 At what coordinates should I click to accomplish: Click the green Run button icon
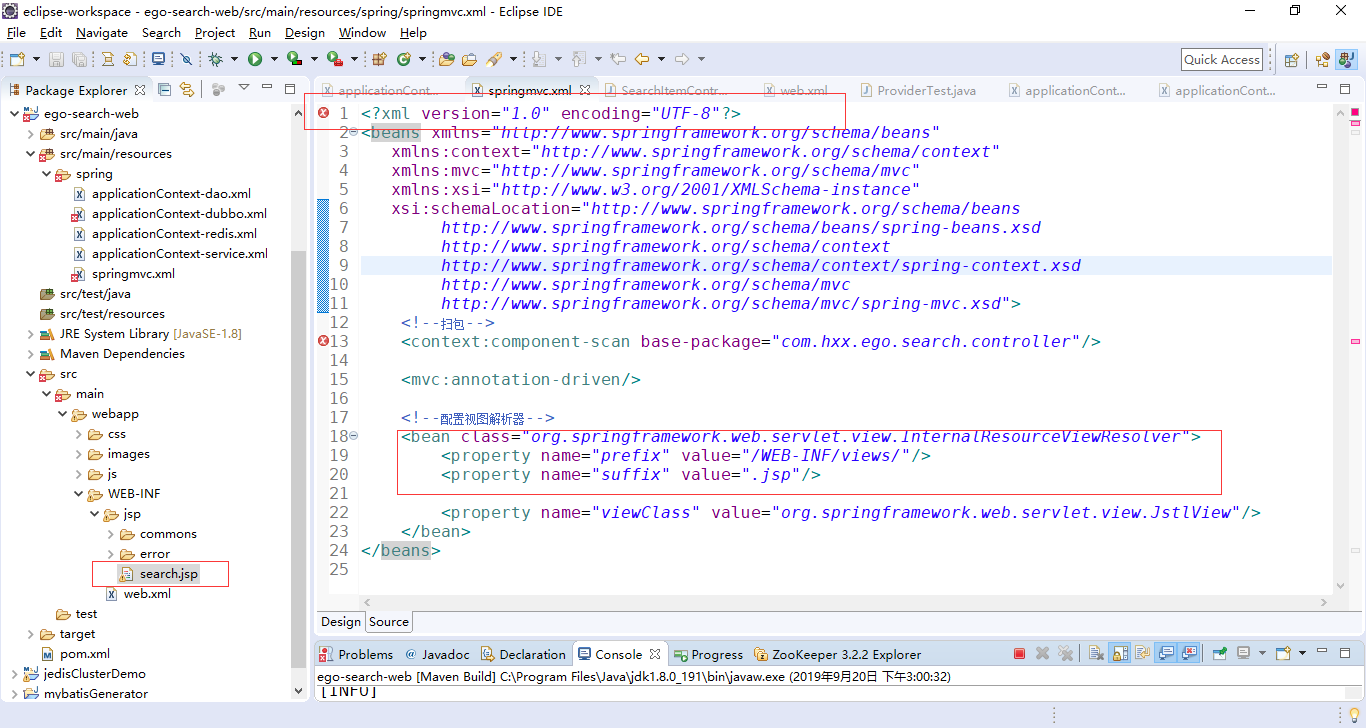tap(255, 59)
